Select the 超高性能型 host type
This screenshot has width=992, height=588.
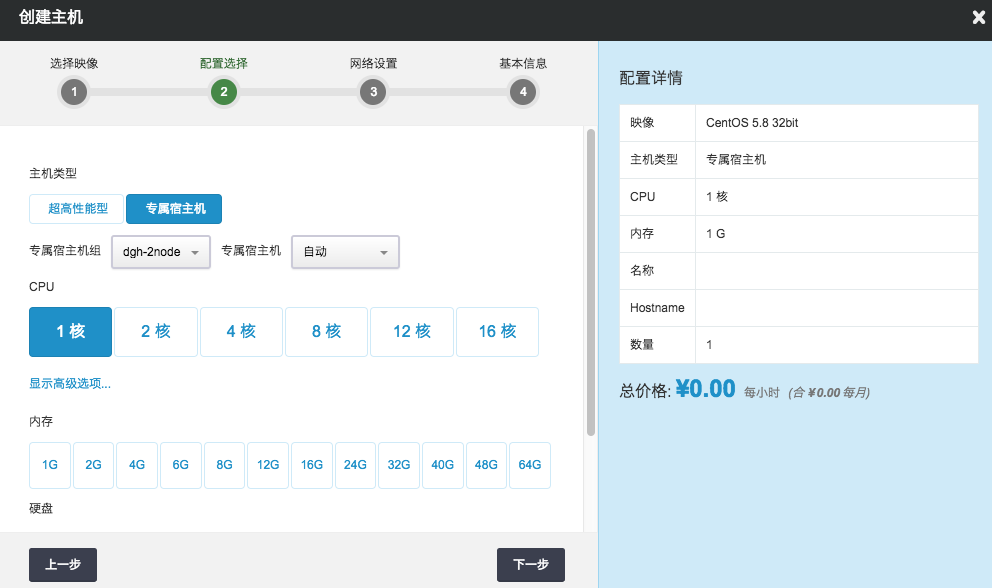[x=77, y=209]
